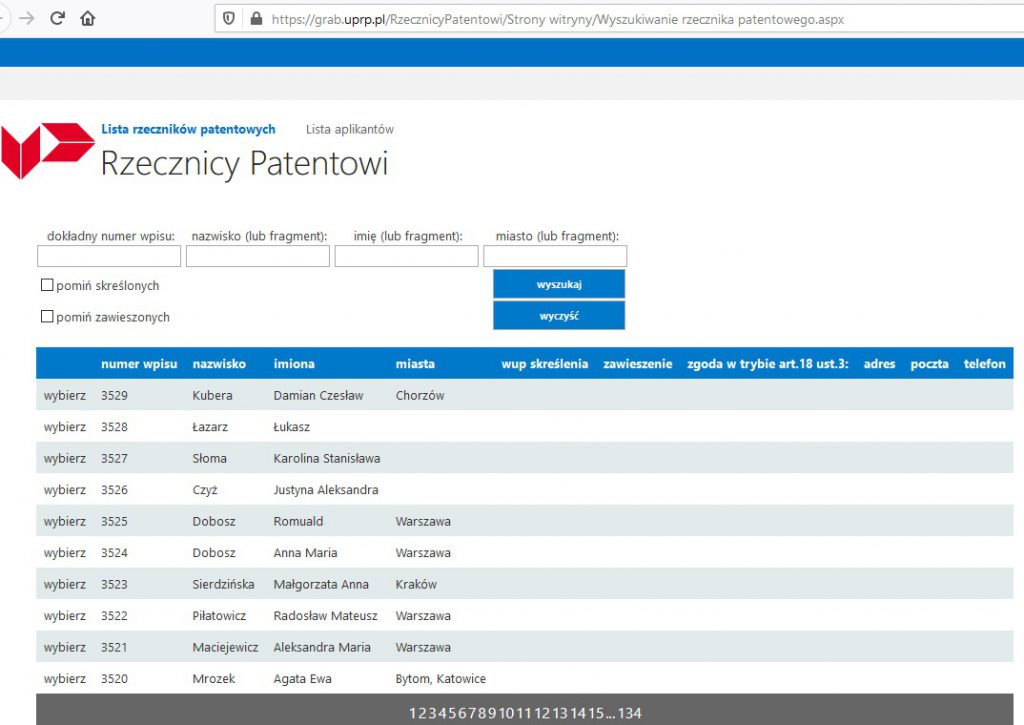The width and height of the screenshot is (1024, 725).
Task: Select wybierz for entry 3521 Maciejewicz
Action: pyautogui.click(x=65, y=647)
